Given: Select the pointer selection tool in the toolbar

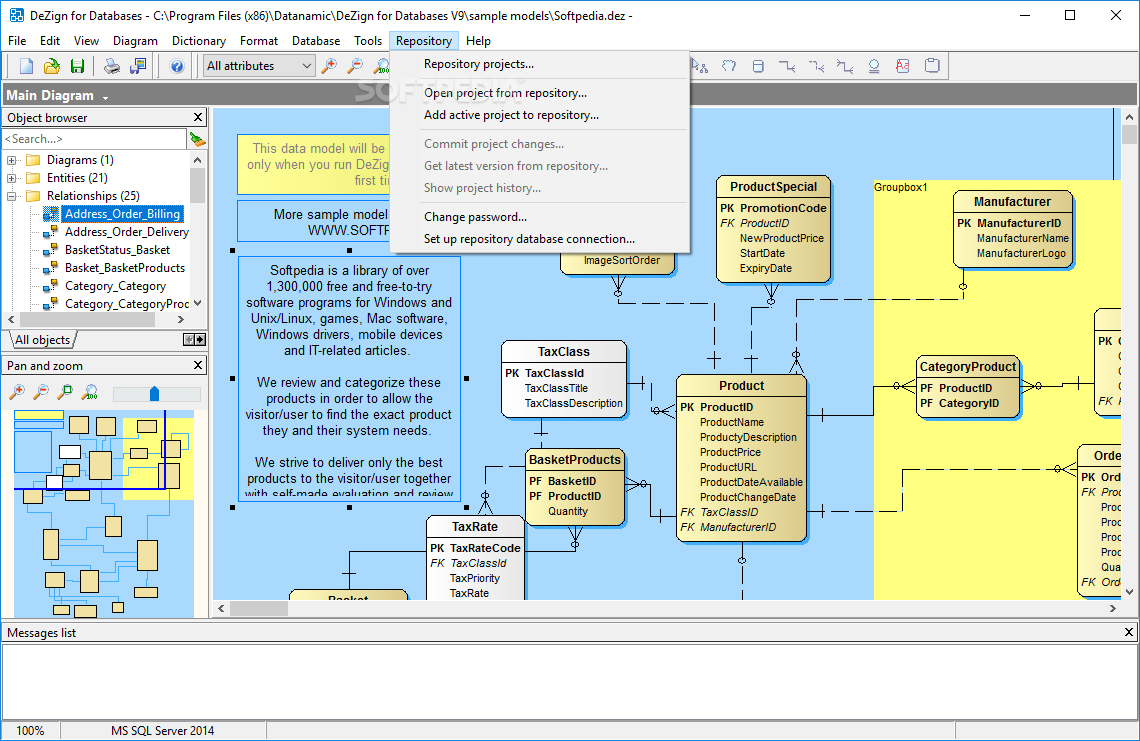Looking at the screenshot, I should (699, 66).
